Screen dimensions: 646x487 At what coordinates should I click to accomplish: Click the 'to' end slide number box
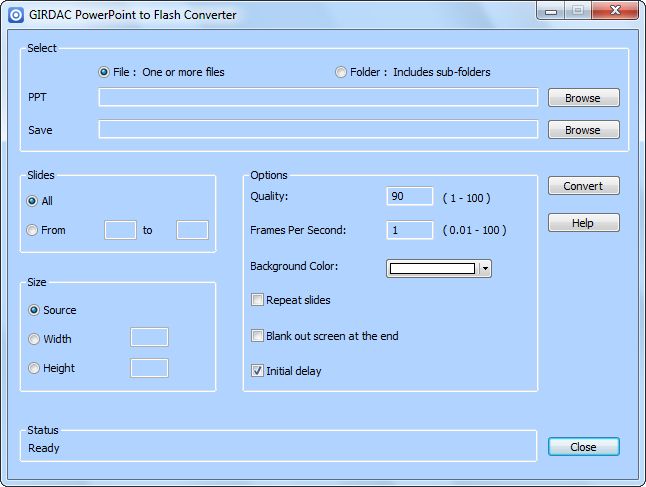192,230
